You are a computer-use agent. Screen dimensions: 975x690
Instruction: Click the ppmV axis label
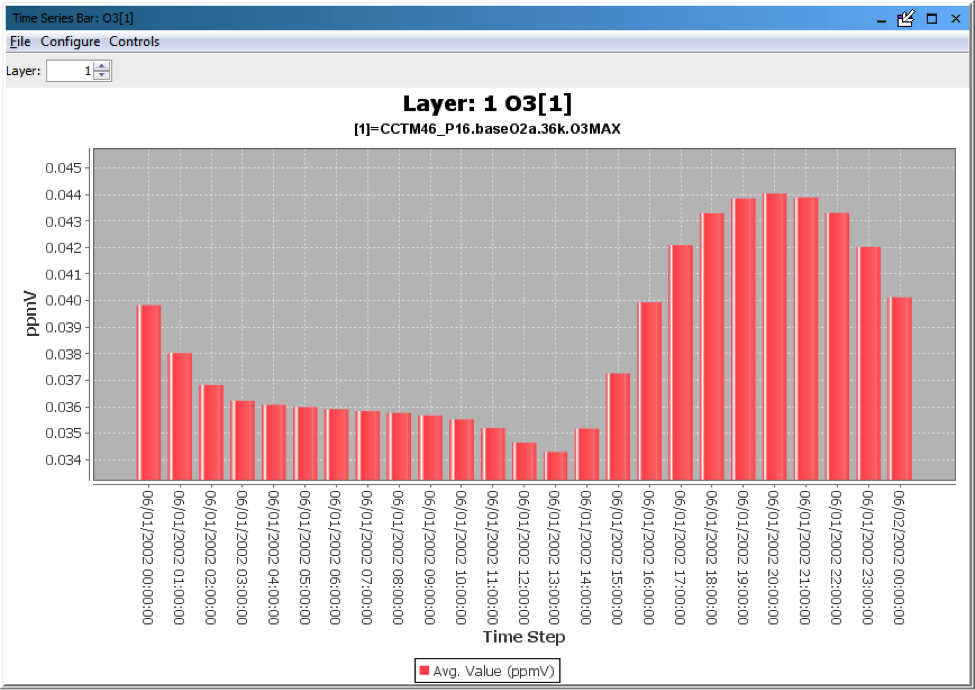[x=31, y=314]
